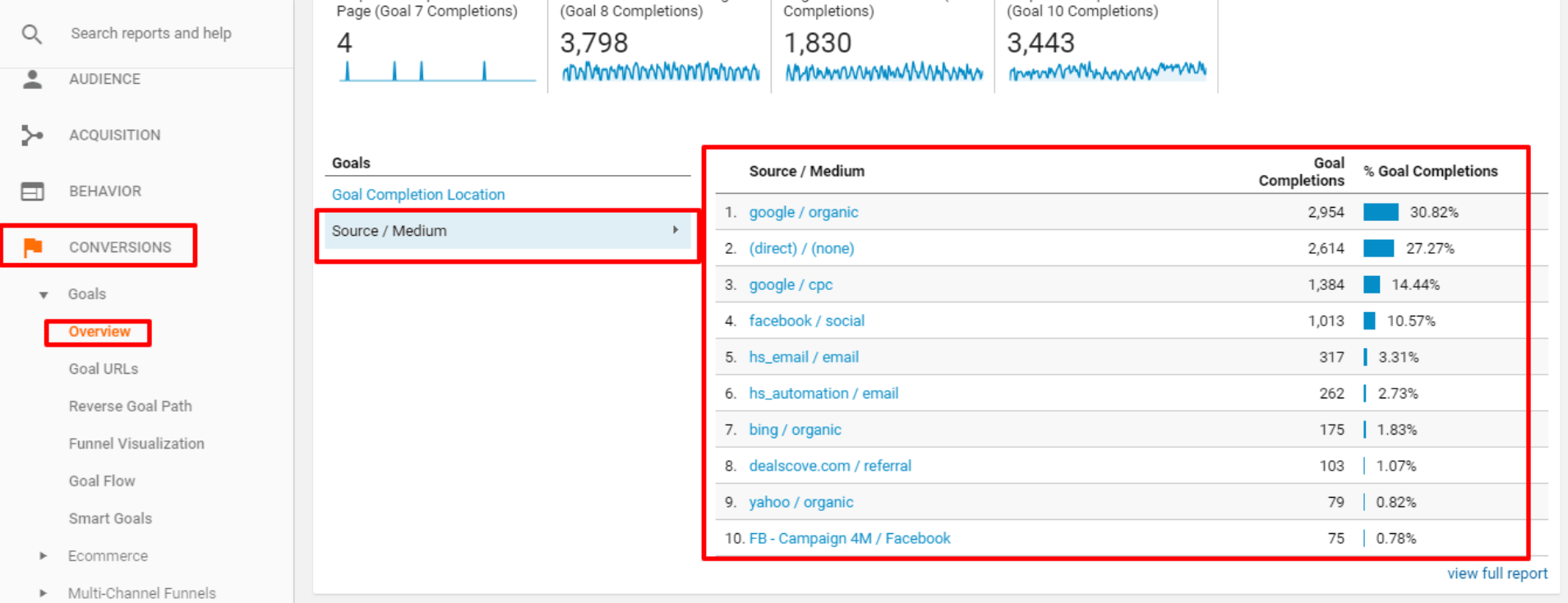Click the Audience person icon
Viewport: 1568px width, 603px height.
coord(32,79)
